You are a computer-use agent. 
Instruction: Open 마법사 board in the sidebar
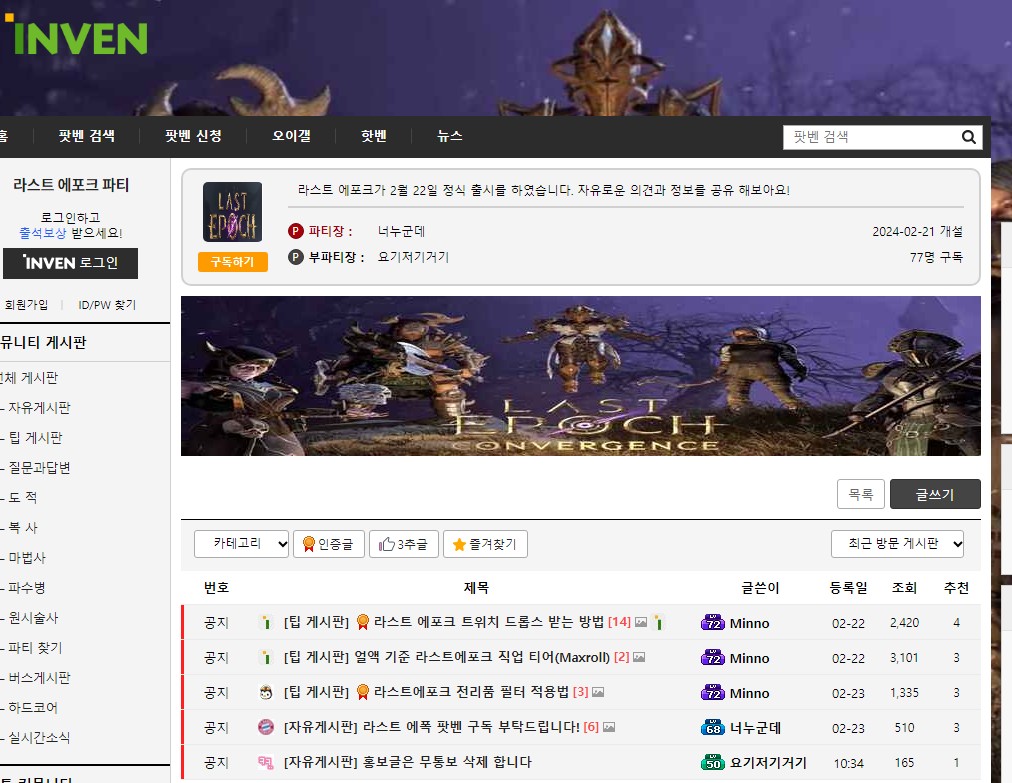click(27, 557)
